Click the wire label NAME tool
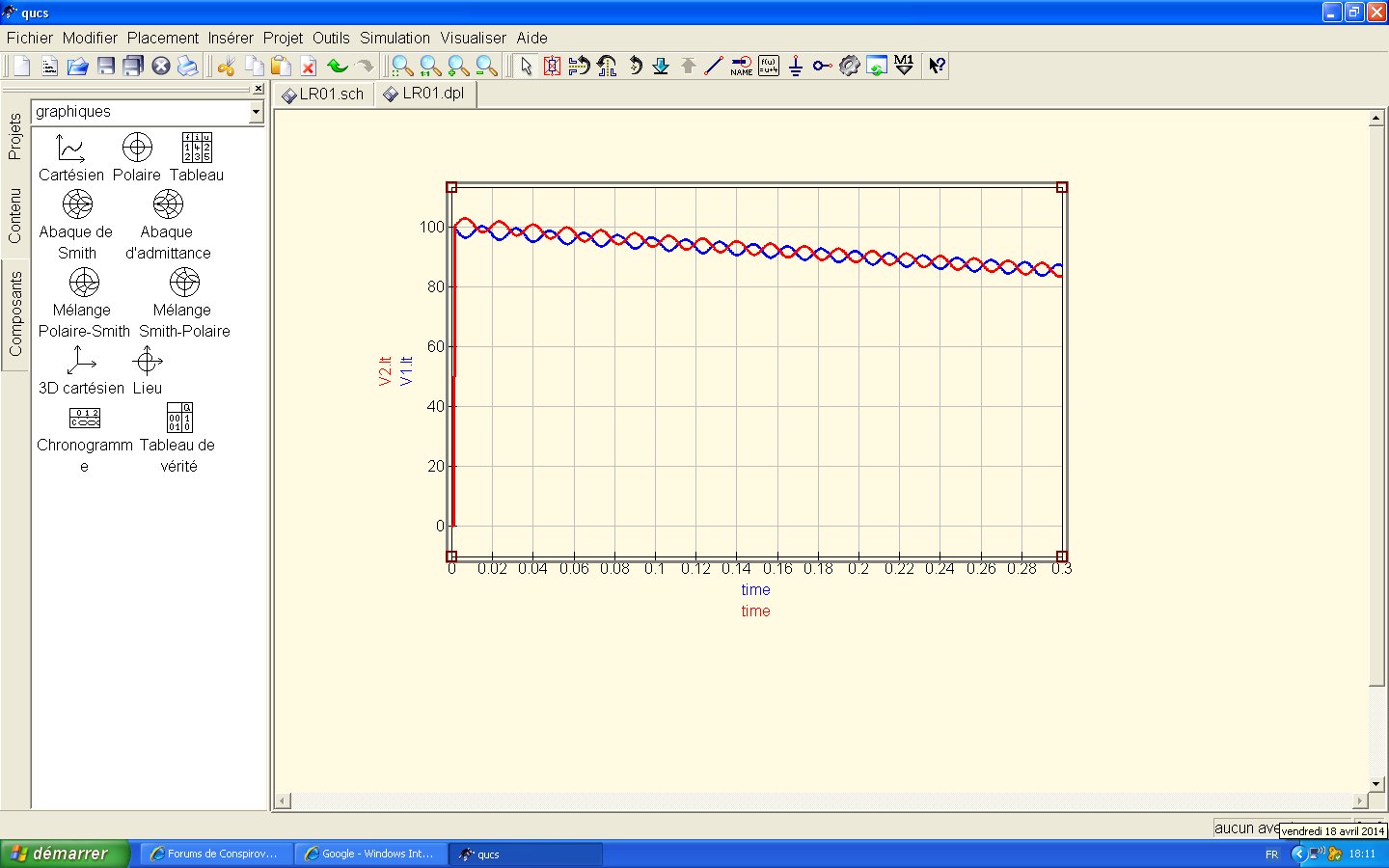Image resolution: width=1389 pixels, height=868 pixels. coord(741,66)
